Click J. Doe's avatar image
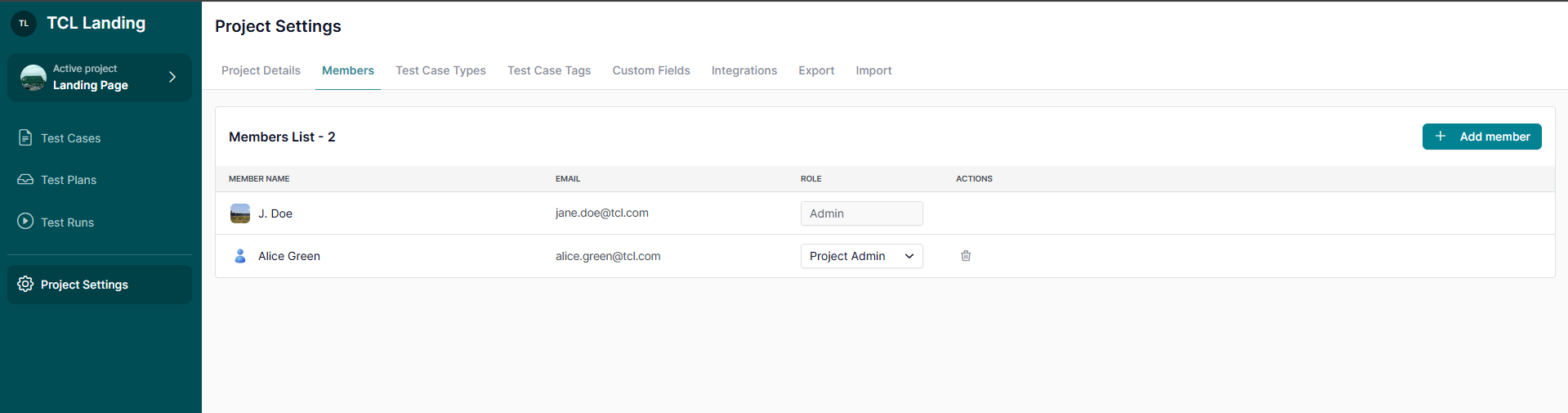 (240, 213)
